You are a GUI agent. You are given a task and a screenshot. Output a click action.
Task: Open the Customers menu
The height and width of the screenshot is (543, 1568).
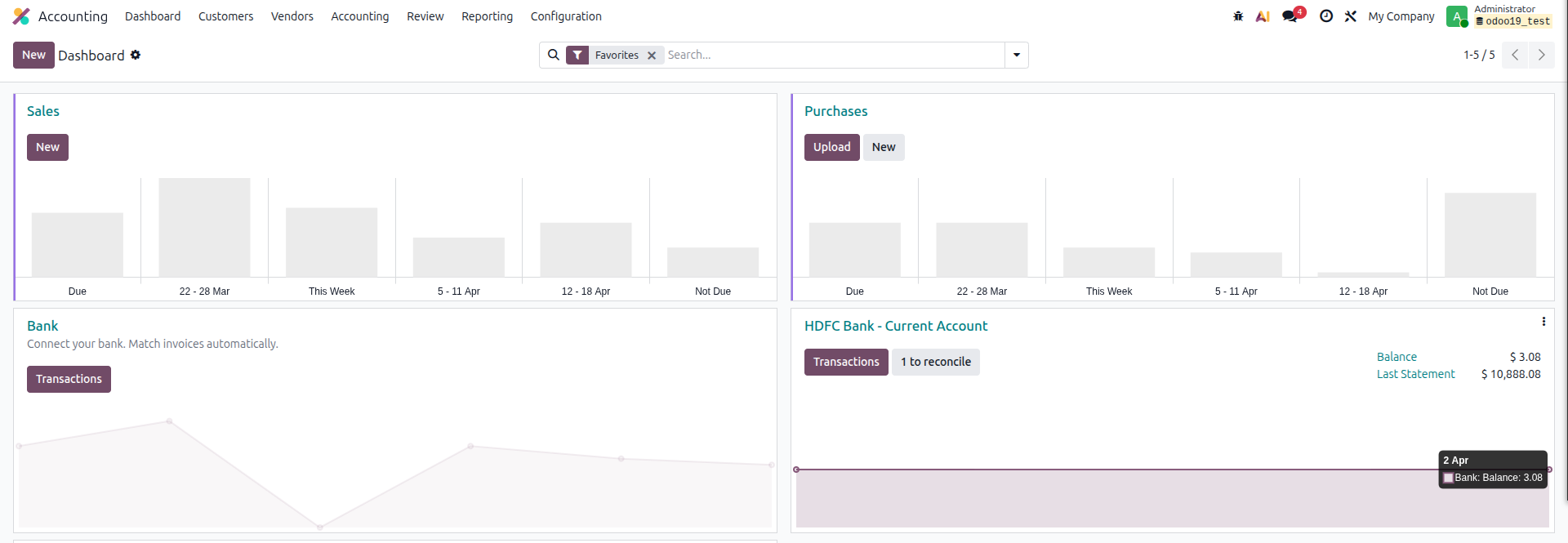[225, 16]
